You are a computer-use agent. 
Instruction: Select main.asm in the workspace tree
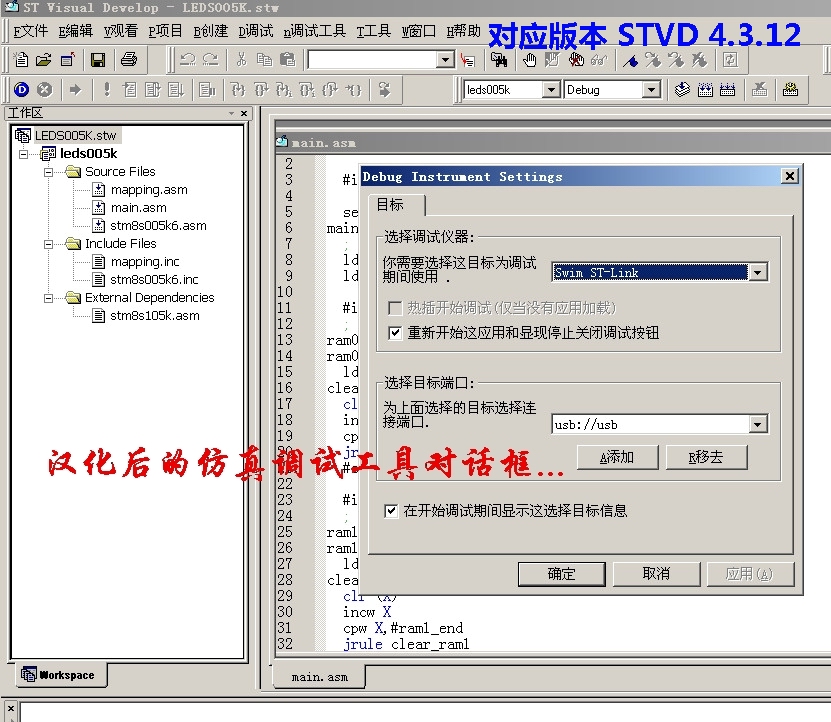coord(138,208)
